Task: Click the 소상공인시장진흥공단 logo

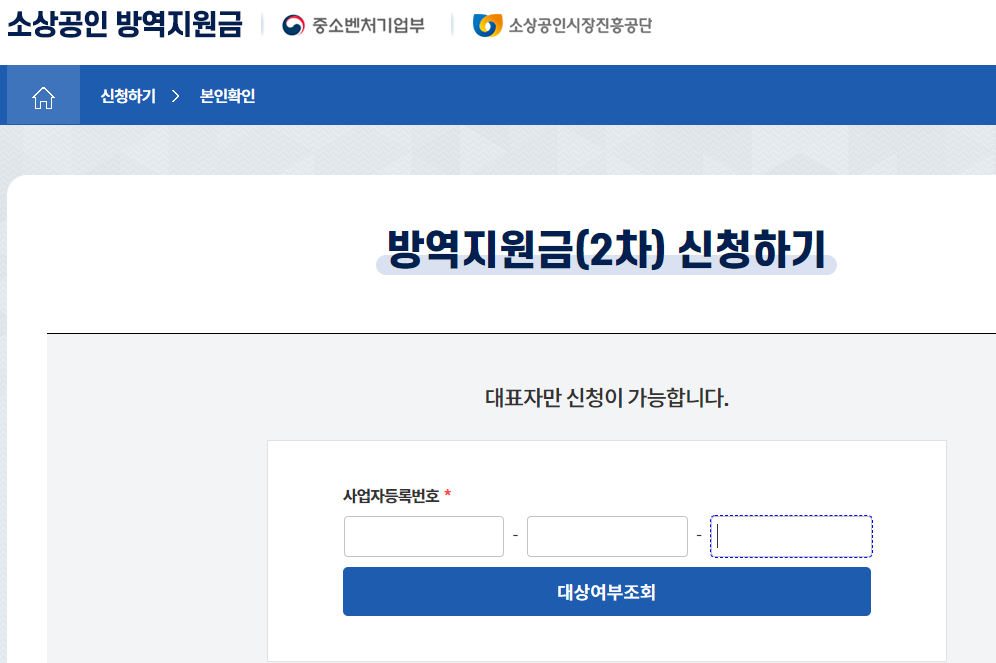Action: pyautogui.click(x=562, y=25)
